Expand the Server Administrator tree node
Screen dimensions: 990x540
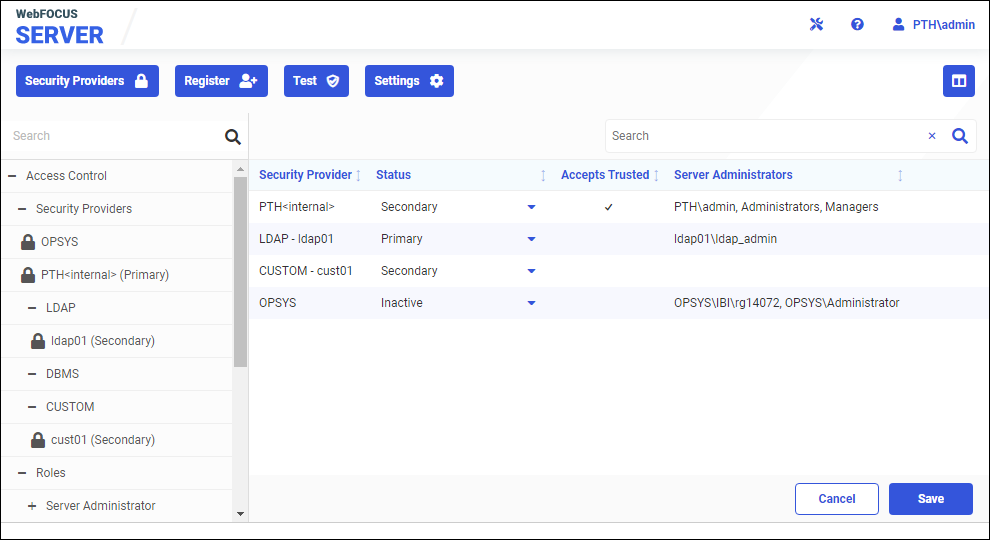point(32,506)
